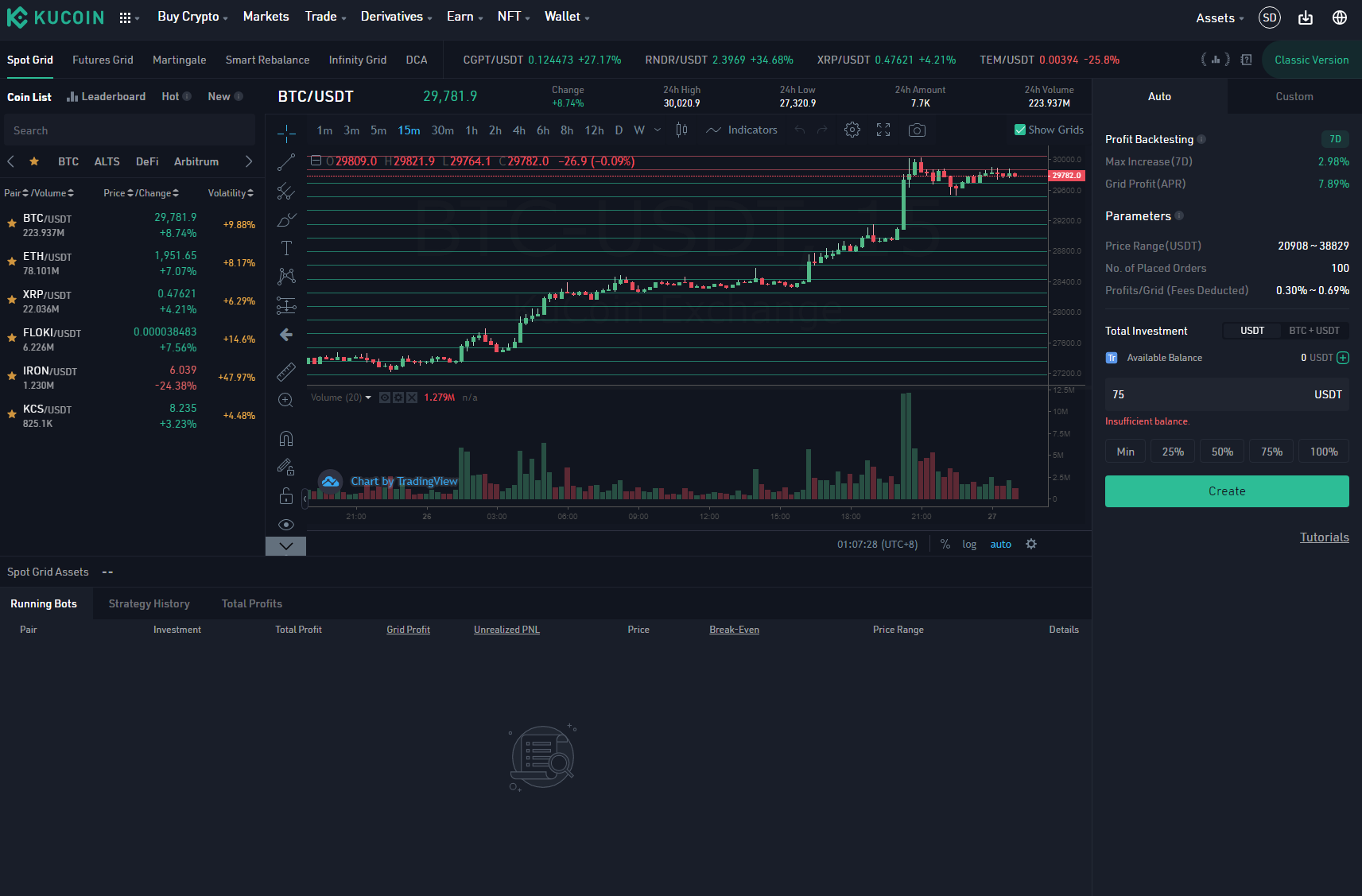Expand more timeframe options dropdown
Viewport: 1362px width, 896px height.
pyautogui.click(x=658, y=130)
